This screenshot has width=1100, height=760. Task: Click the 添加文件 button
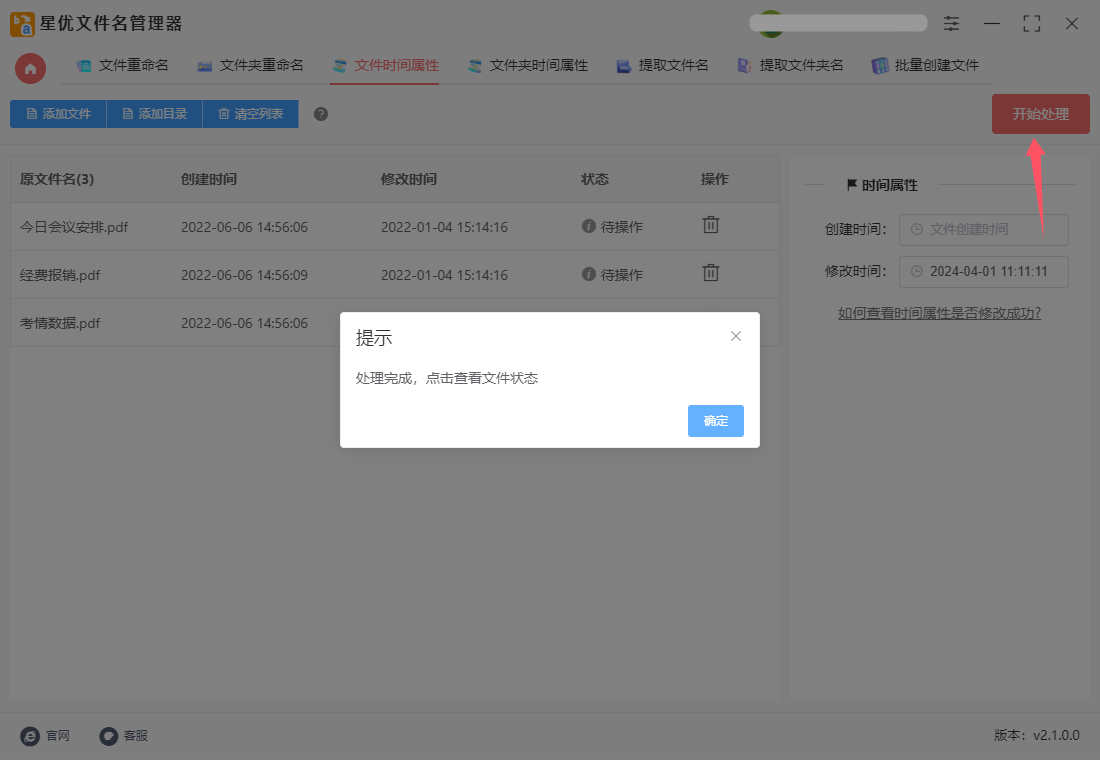pyautogui.click(x=58, y=114)
